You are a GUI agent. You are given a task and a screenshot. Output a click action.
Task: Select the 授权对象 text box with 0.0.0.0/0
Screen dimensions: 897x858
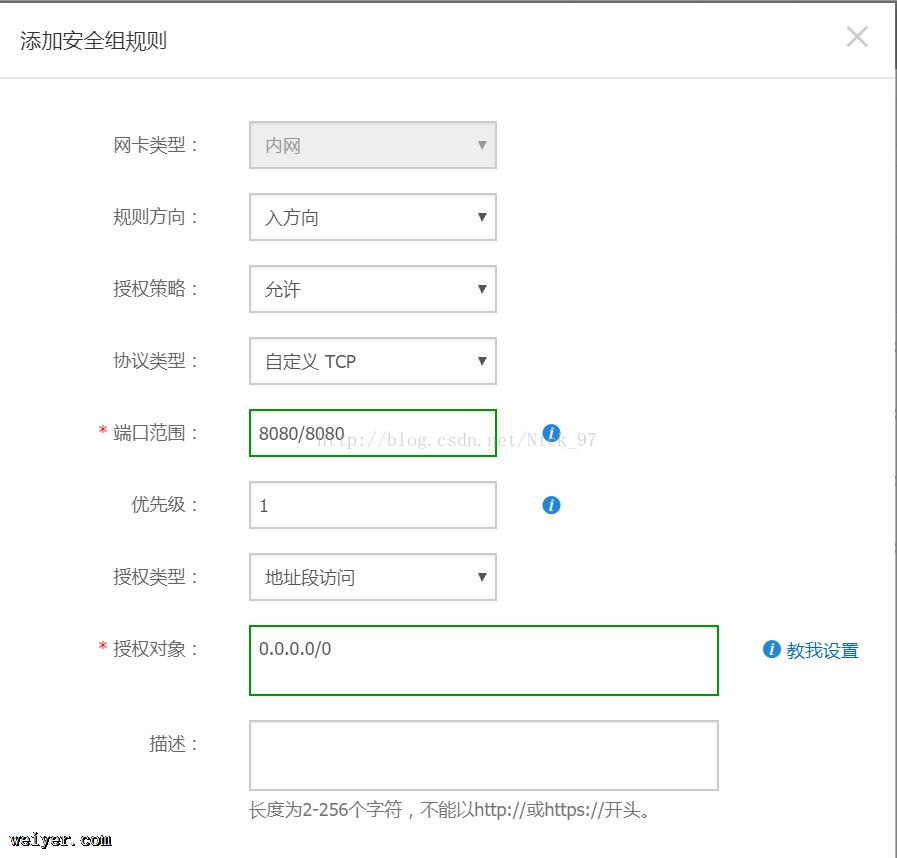(483, 660)
